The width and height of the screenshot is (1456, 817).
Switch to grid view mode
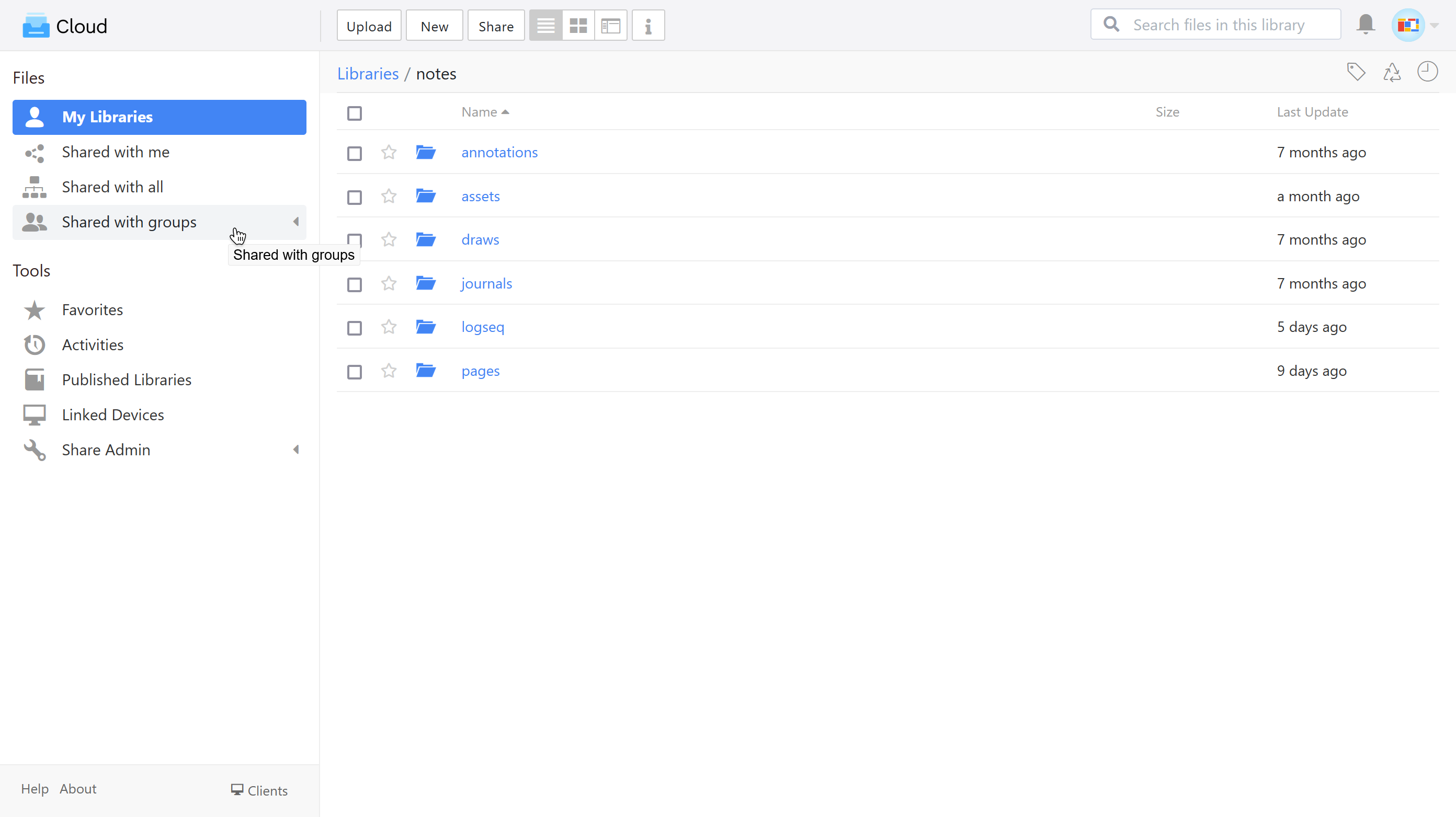pyautogui.click(x=578, y=26)
